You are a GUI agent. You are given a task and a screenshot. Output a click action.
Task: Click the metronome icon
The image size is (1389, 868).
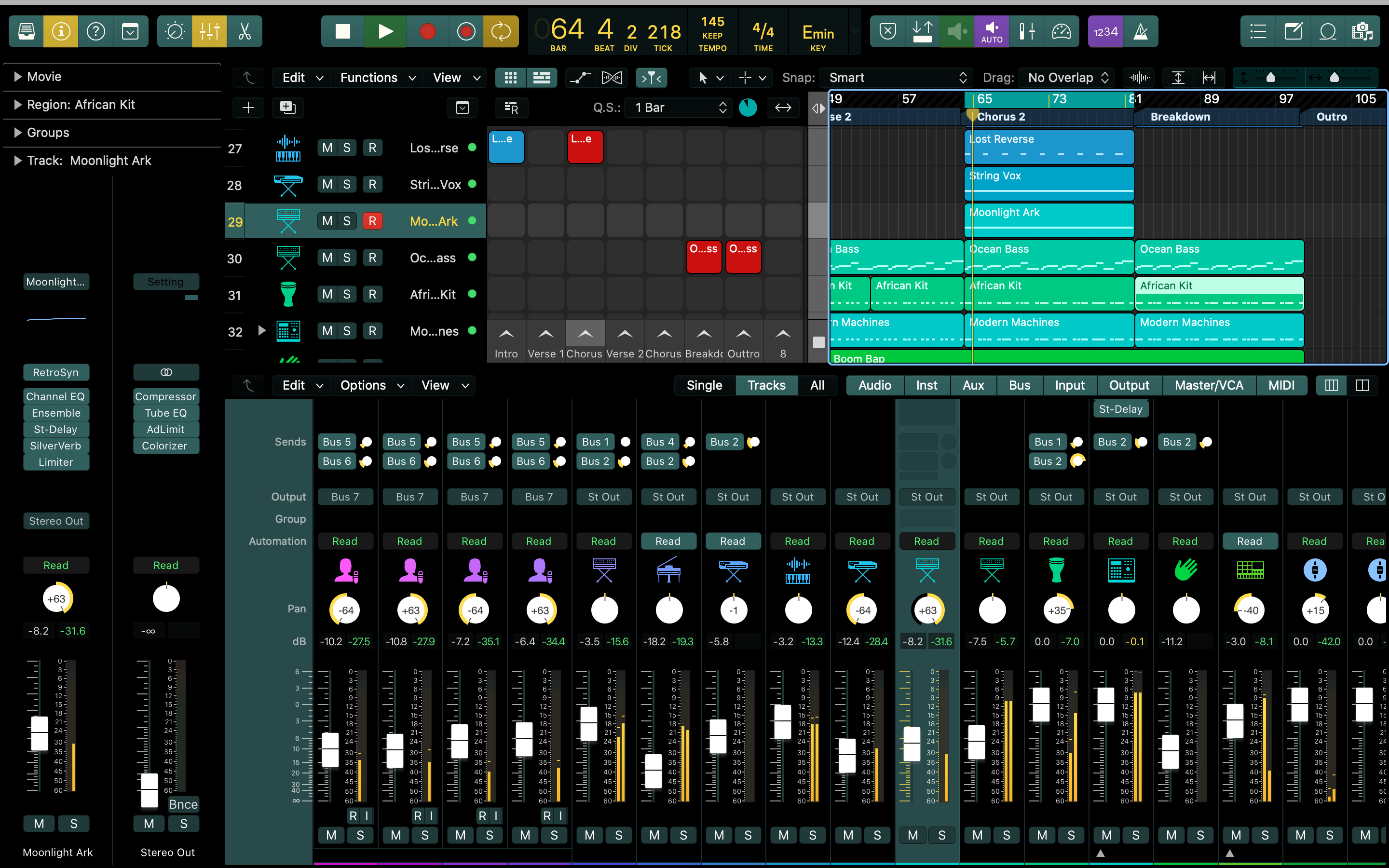click(1141, 31)
